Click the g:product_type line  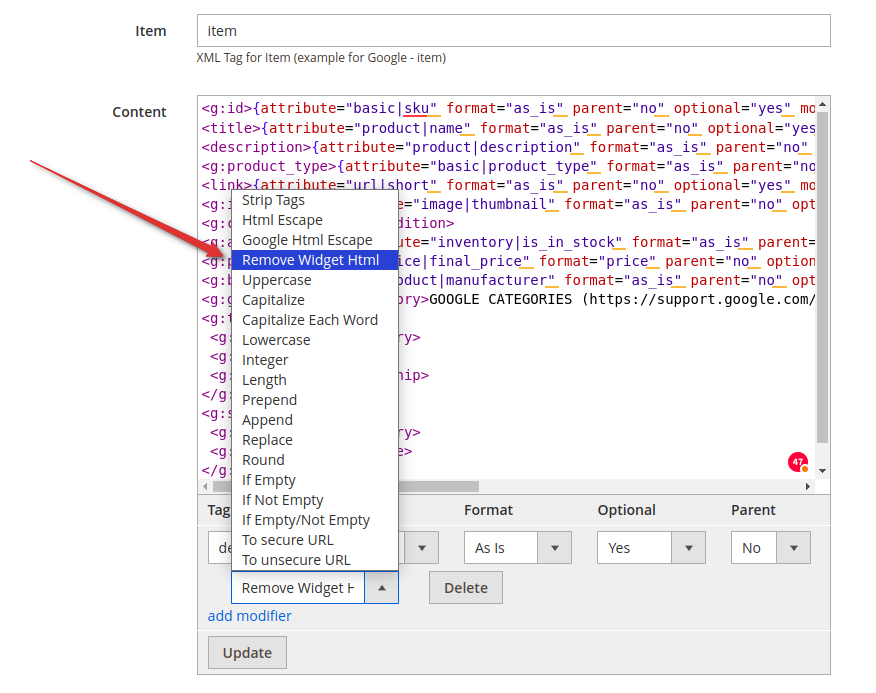(508, 166)
